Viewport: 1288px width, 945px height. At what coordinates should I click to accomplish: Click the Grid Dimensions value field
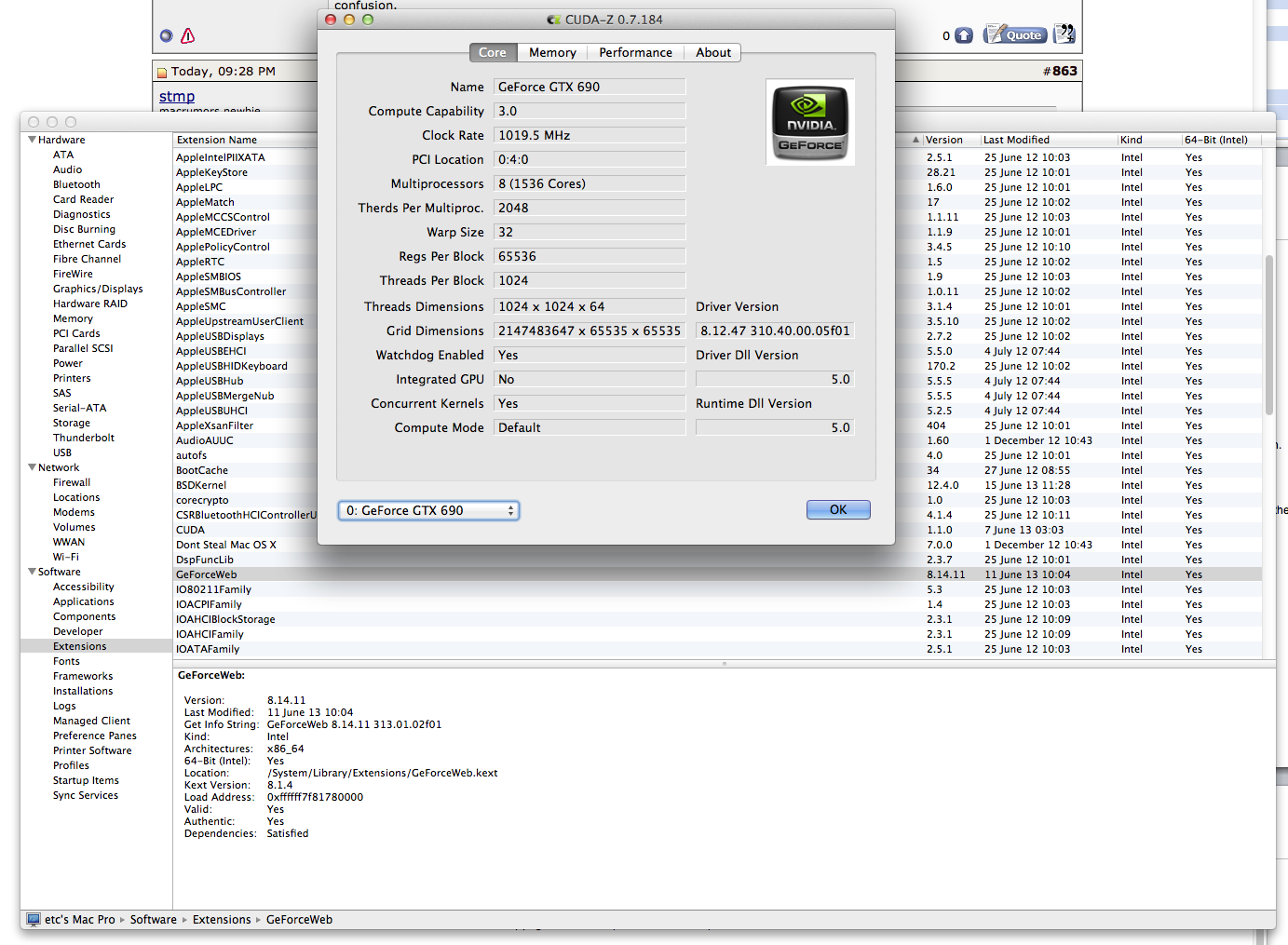point(590,331)
